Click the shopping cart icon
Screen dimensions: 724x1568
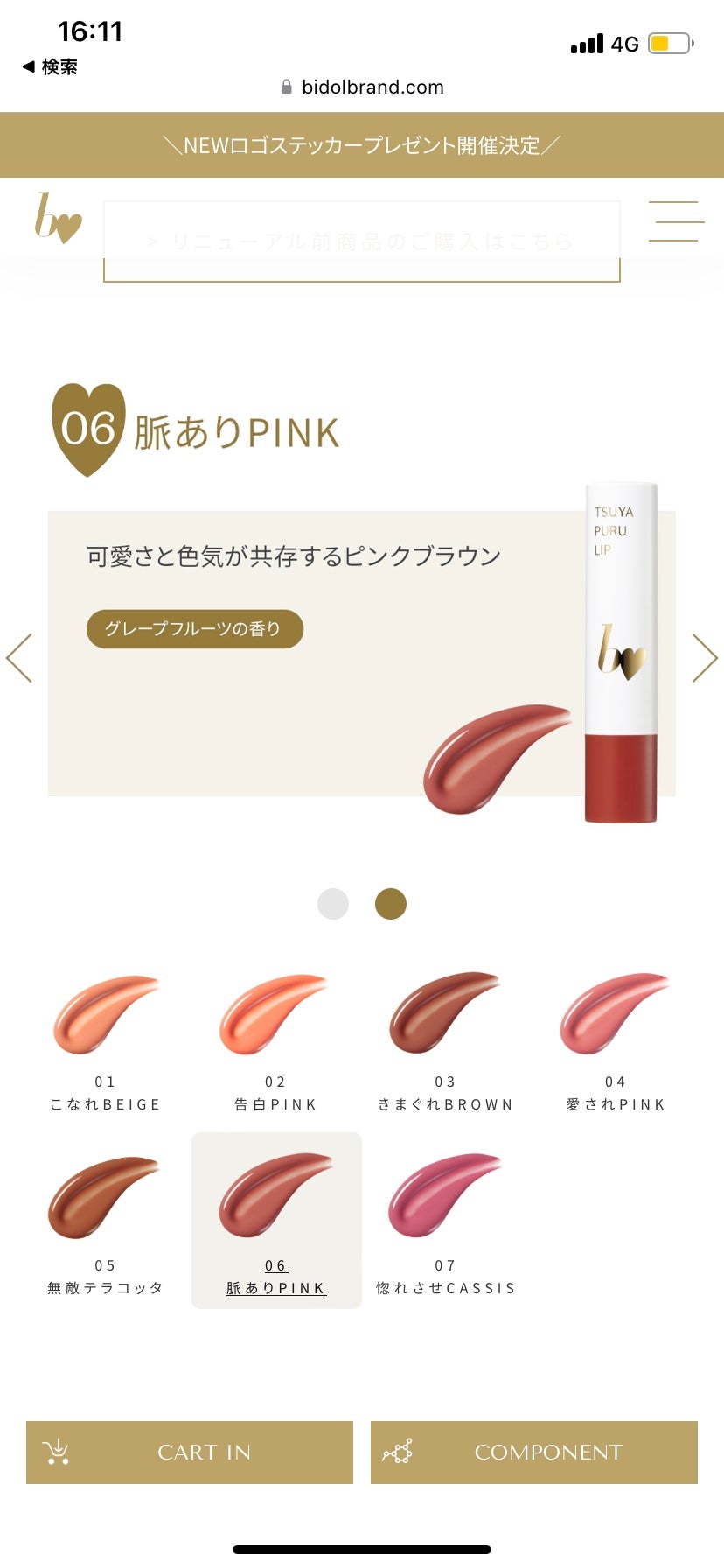click(x=56, y=1452)
